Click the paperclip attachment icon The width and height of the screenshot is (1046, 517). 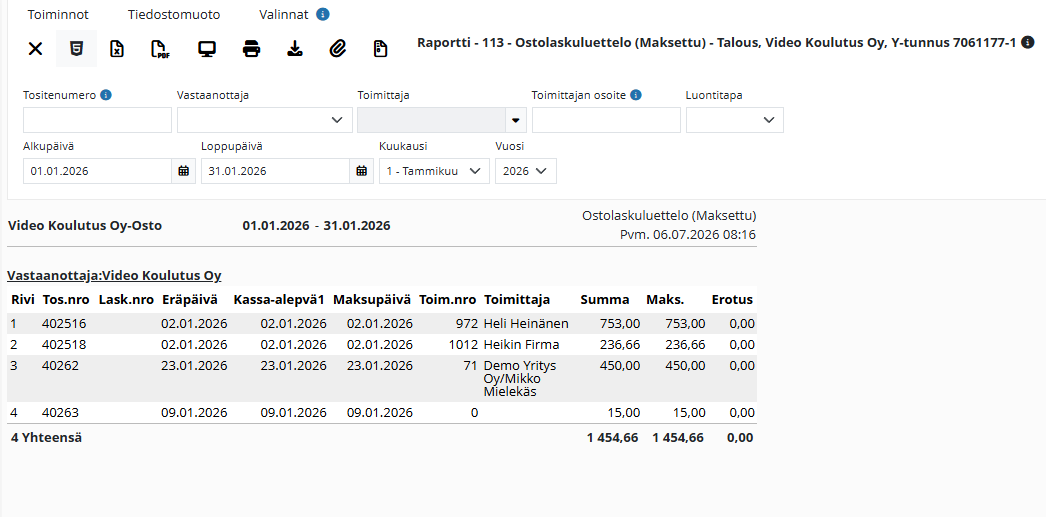[x=339, y=49]
